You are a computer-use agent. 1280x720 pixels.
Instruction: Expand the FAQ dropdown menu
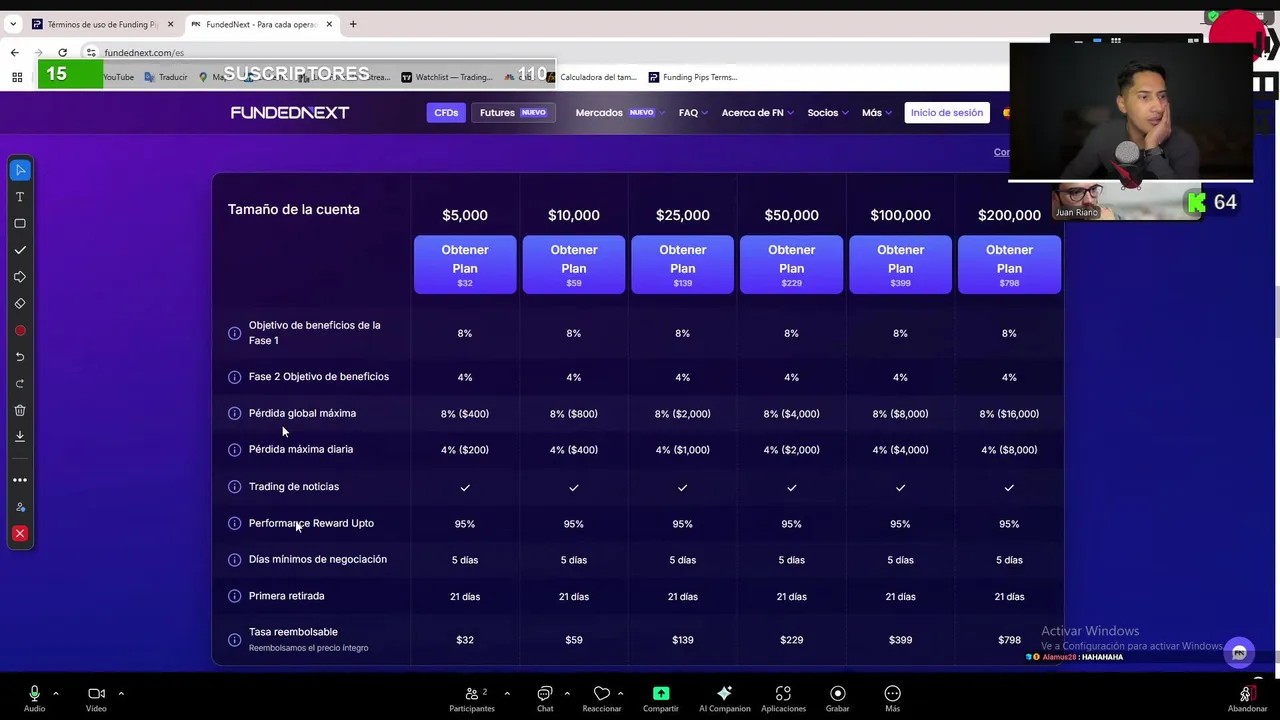point(693,113)
